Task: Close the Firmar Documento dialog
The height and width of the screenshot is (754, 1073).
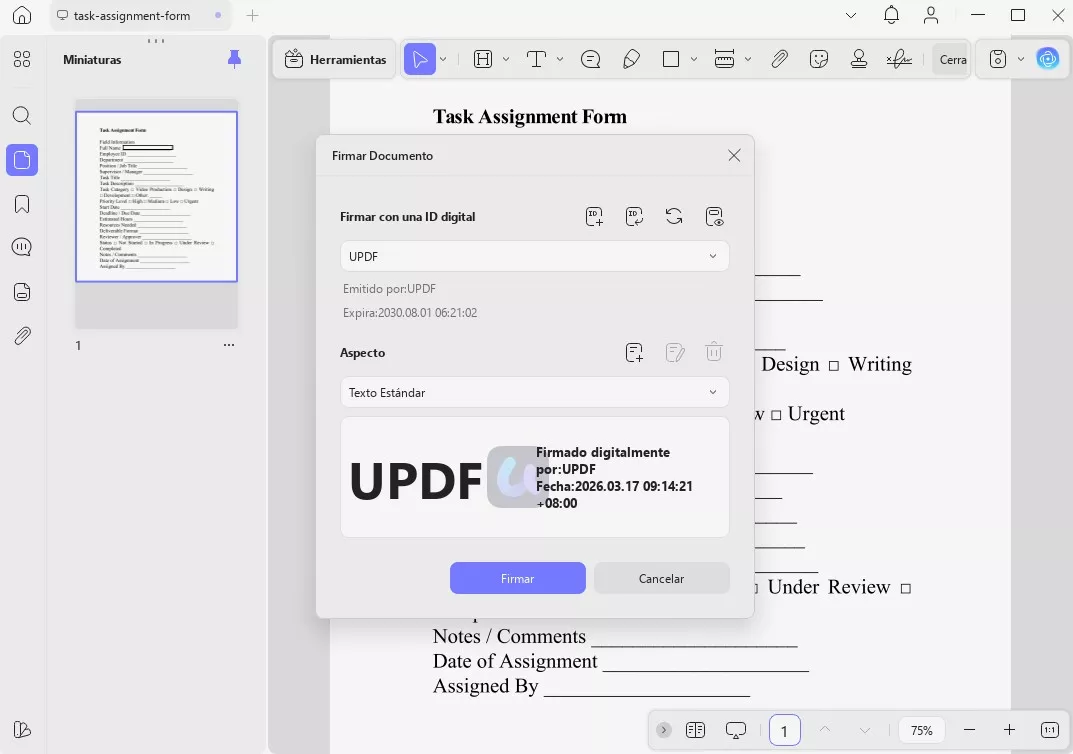Action: (x=734, y=155)
